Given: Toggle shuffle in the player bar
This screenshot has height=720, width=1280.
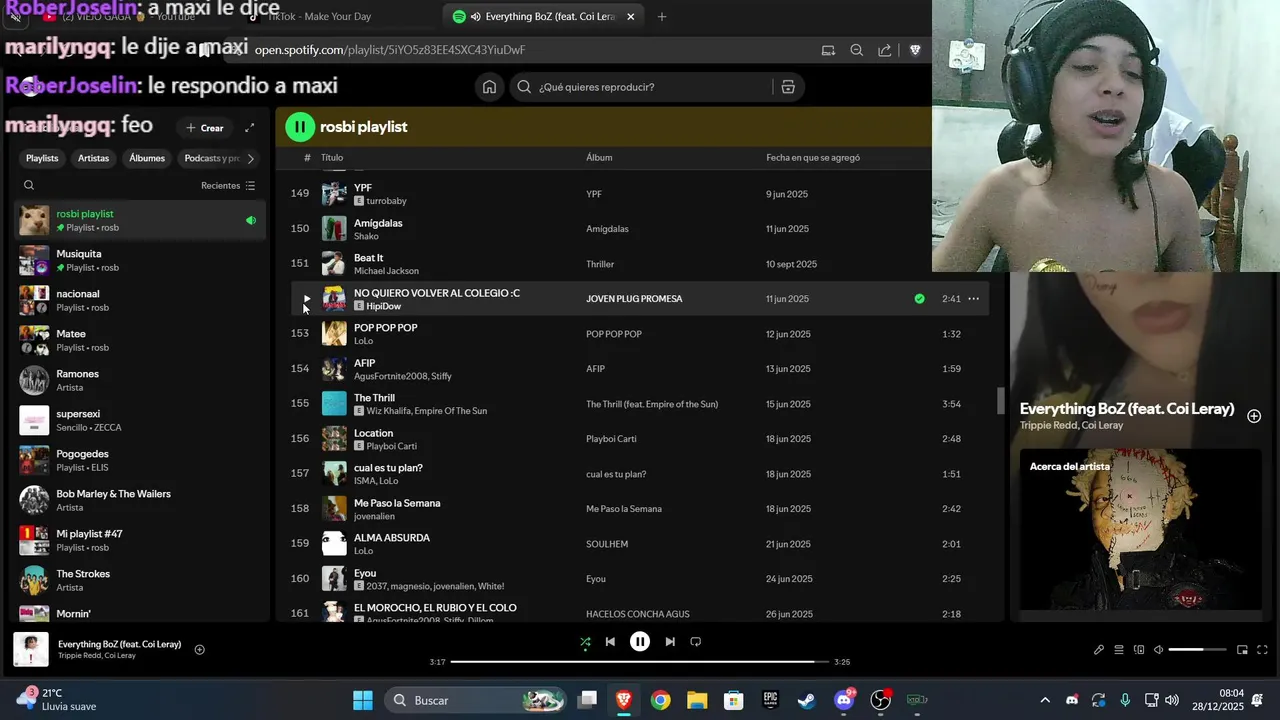Looking at the screenshot, I should point(585,642).
